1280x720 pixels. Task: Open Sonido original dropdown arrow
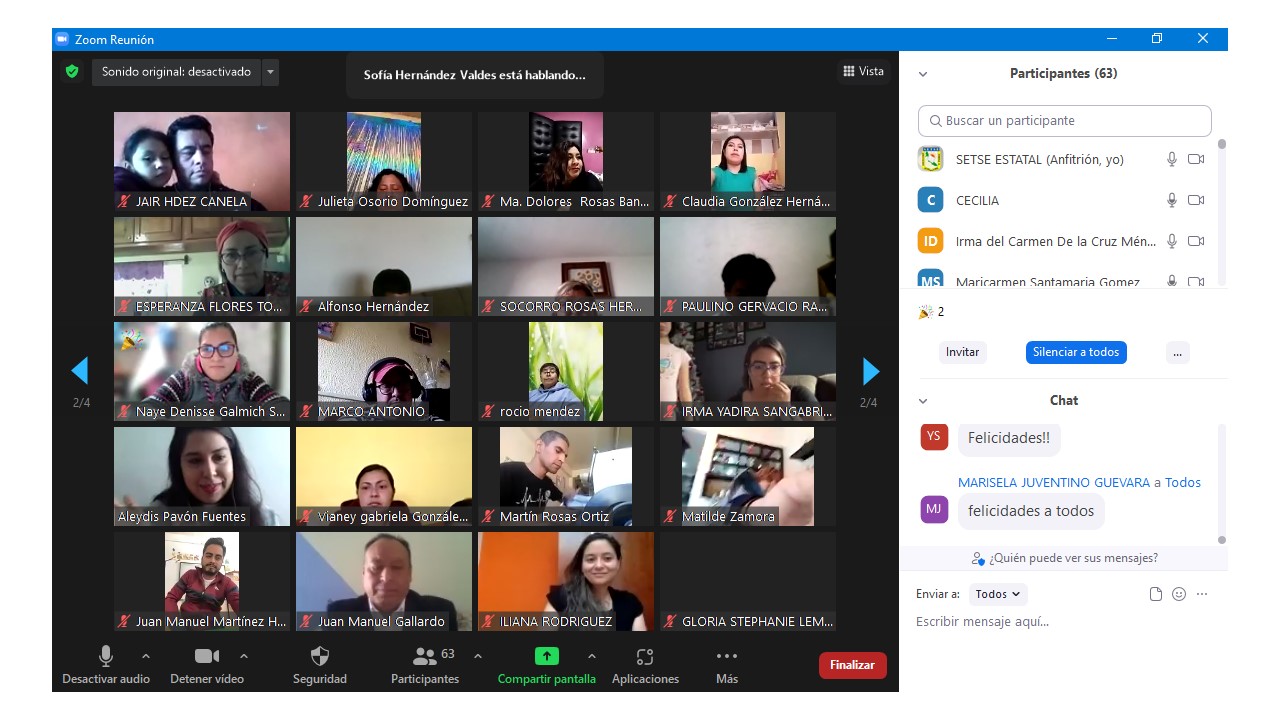[x=270, y=72]
